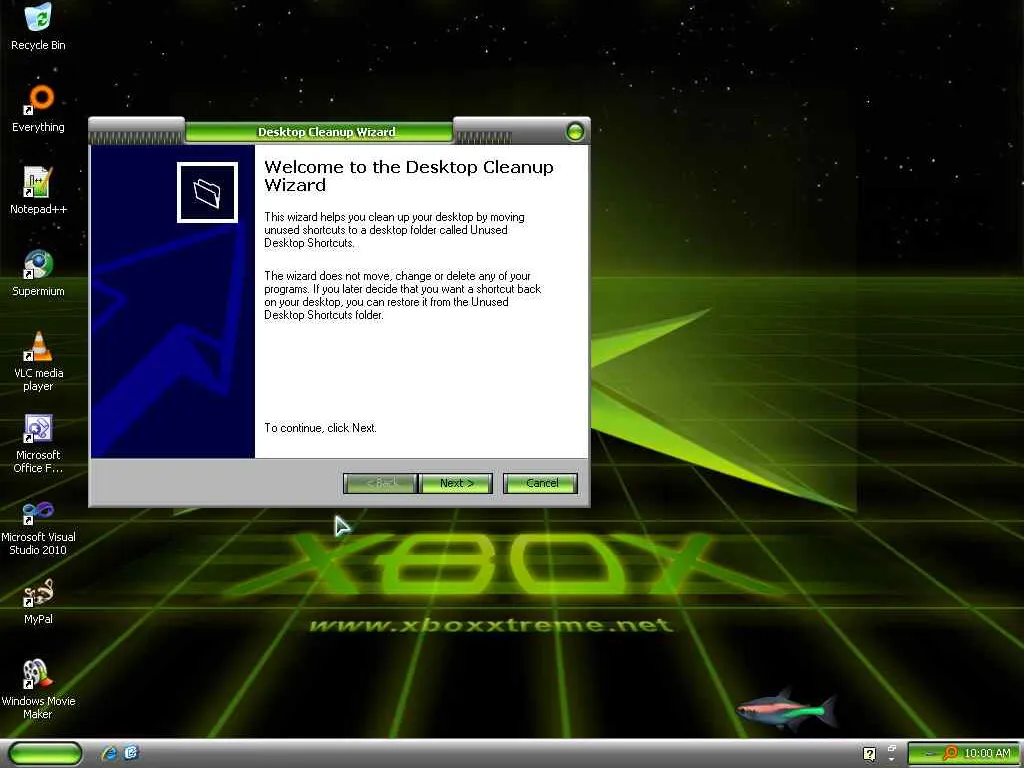Select the MyPal browser shortcut
This screenshot has height=768, width=1024.
[x=39, y=601]
